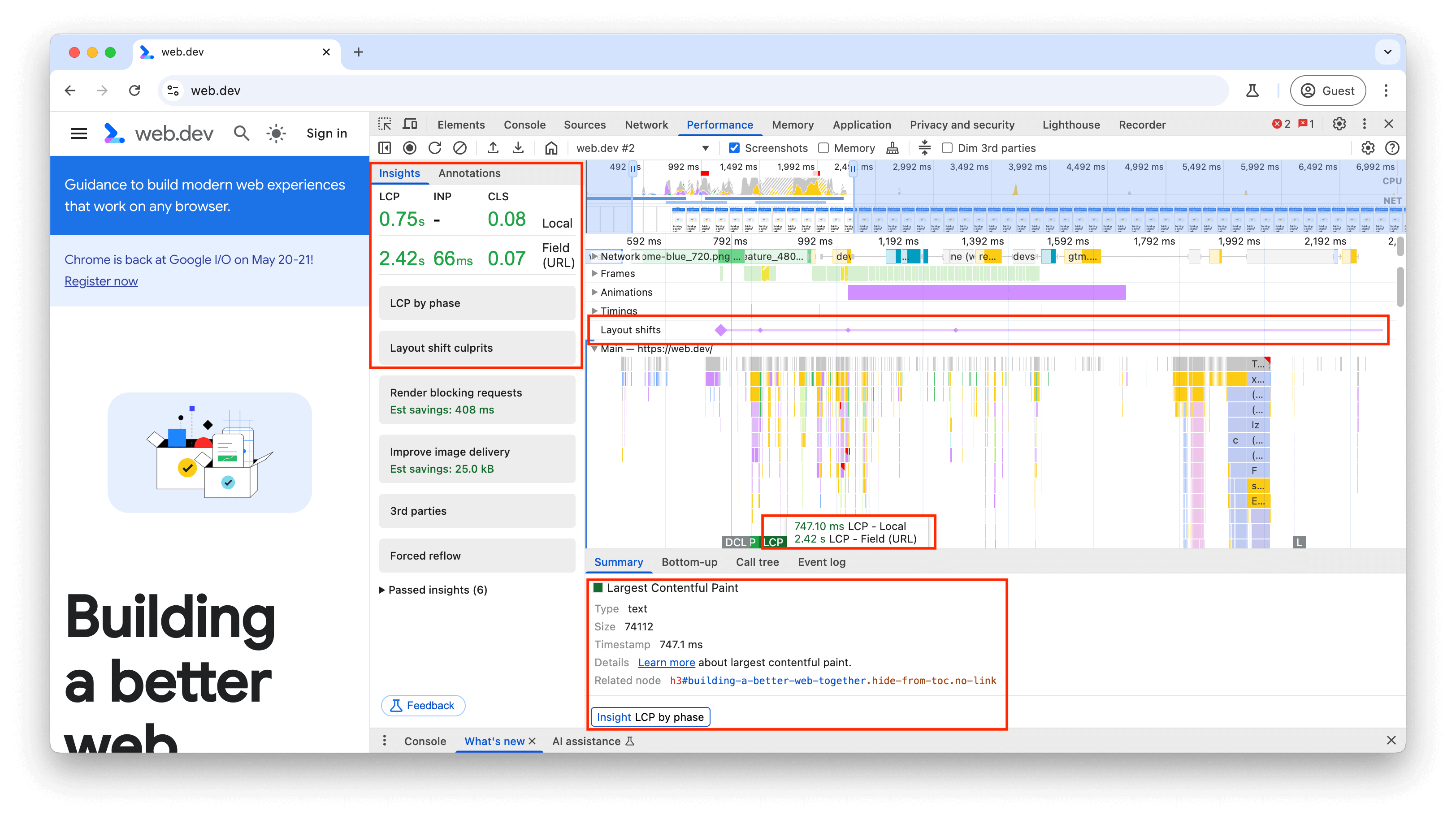Viewport: 1456px width, 819px height.
Task: Toggle the Memory checkbox on
Action: pos(825,148)
